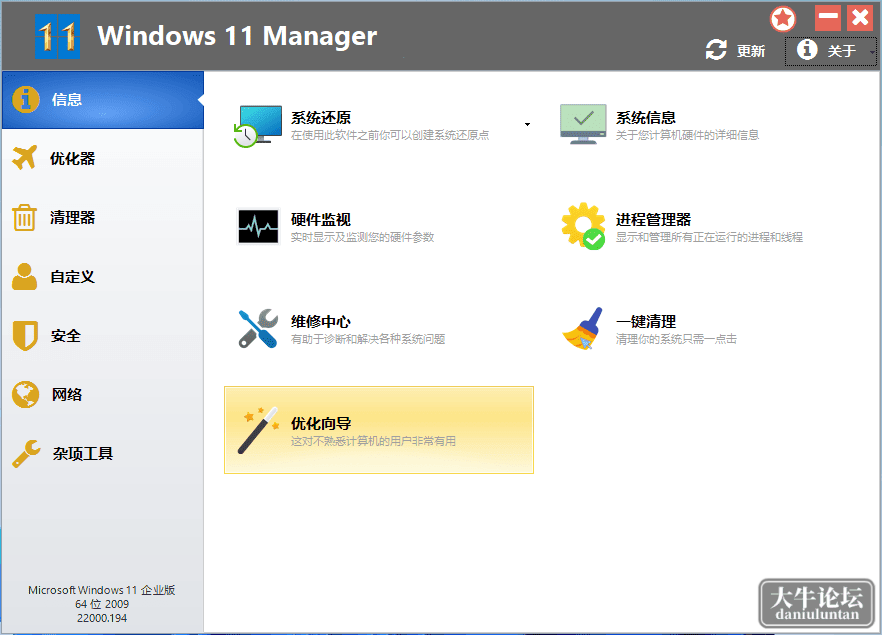882x635 pixels.
Task: Open the 清理器 section
Action: (x=103, y=218)
